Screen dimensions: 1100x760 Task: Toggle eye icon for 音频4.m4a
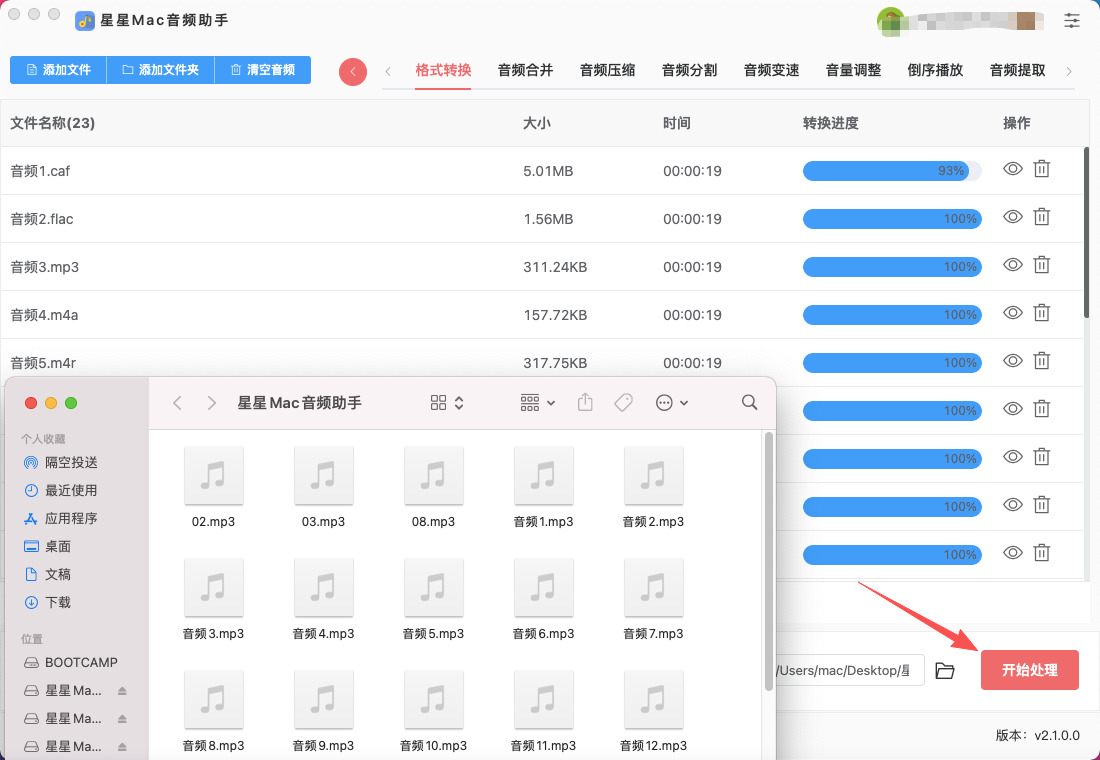click(1013, 314)
